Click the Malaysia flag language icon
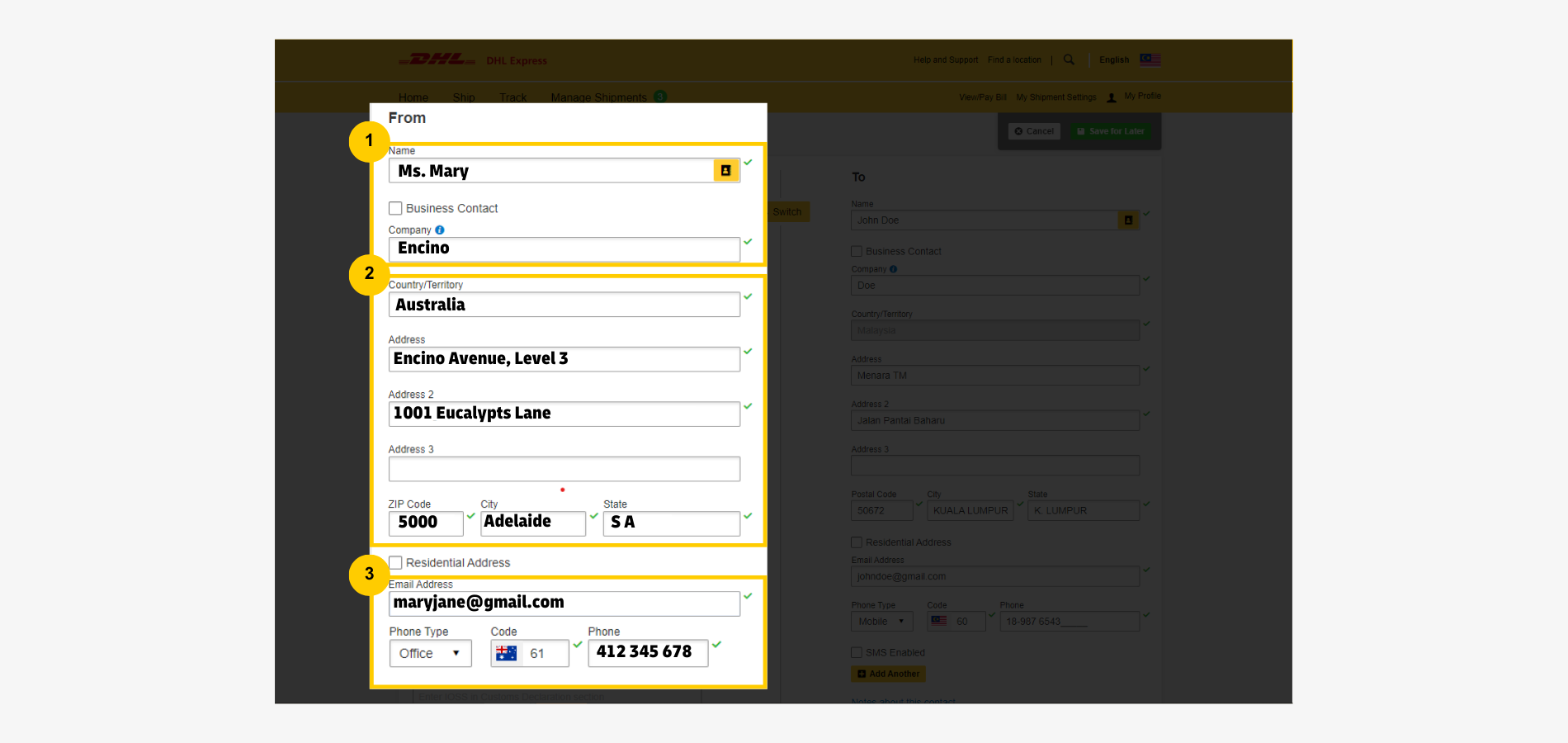 coord(1150,59)
